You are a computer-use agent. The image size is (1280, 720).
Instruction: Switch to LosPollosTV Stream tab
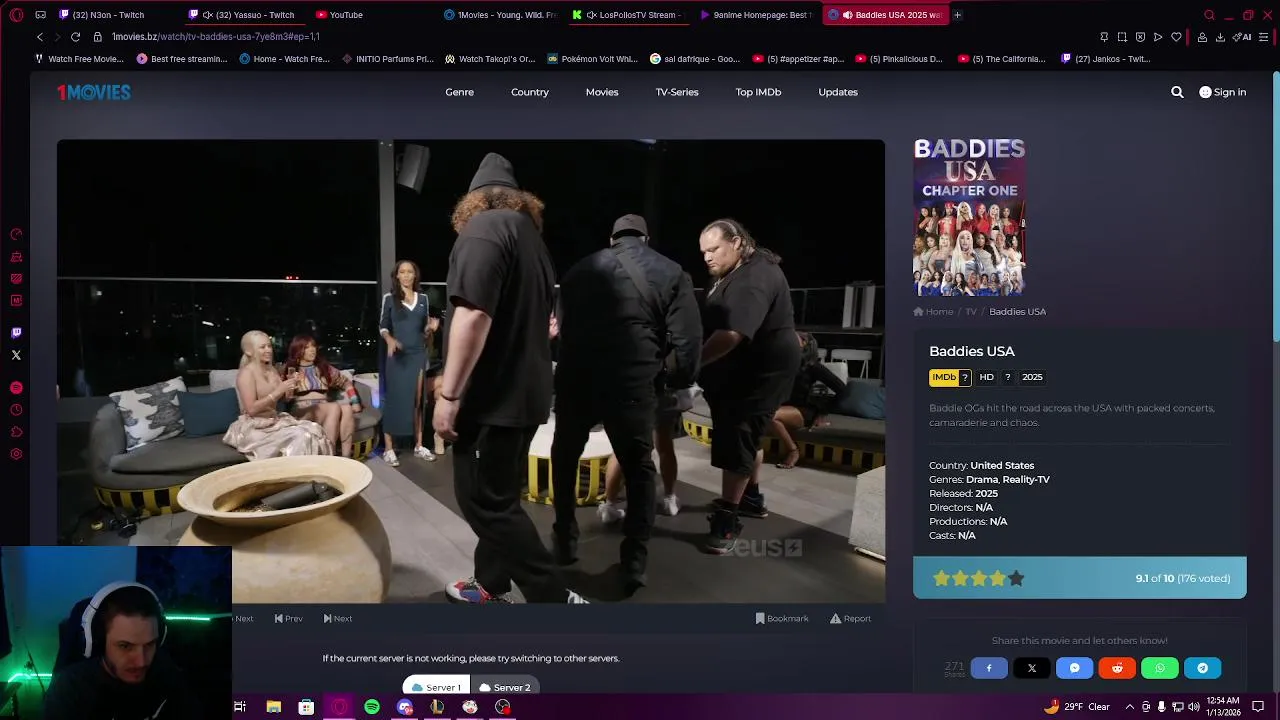point(630,15)
